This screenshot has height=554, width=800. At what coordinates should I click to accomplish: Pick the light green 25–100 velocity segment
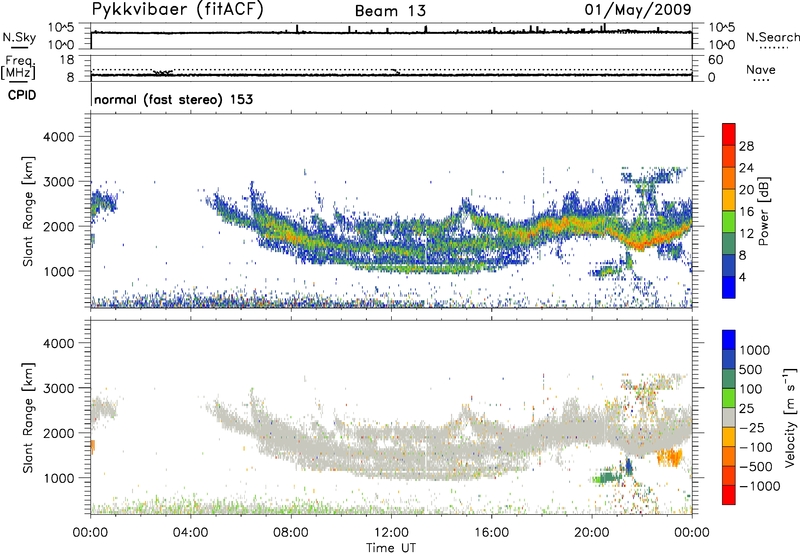[729, 398]
